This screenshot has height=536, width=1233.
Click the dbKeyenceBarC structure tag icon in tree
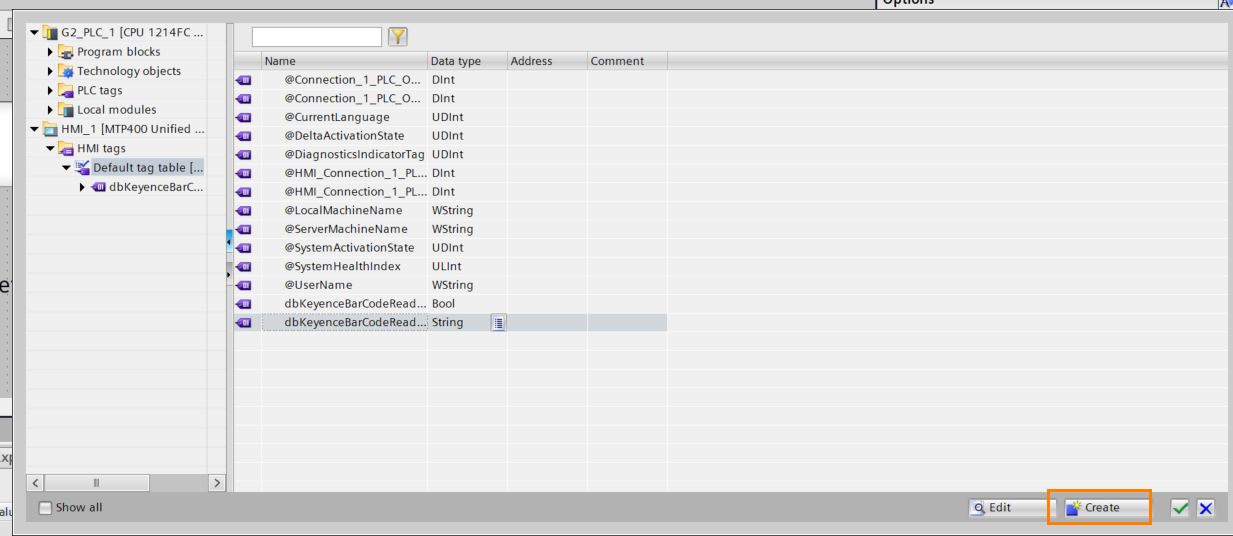pyautogui.click(x=99, y=187)
